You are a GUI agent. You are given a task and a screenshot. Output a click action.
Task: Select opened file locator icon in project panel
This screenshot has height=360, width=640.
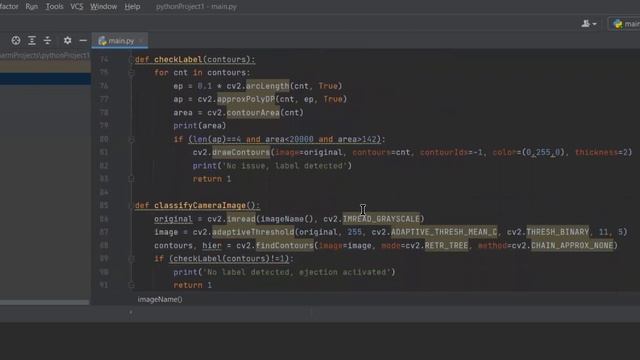16,40
